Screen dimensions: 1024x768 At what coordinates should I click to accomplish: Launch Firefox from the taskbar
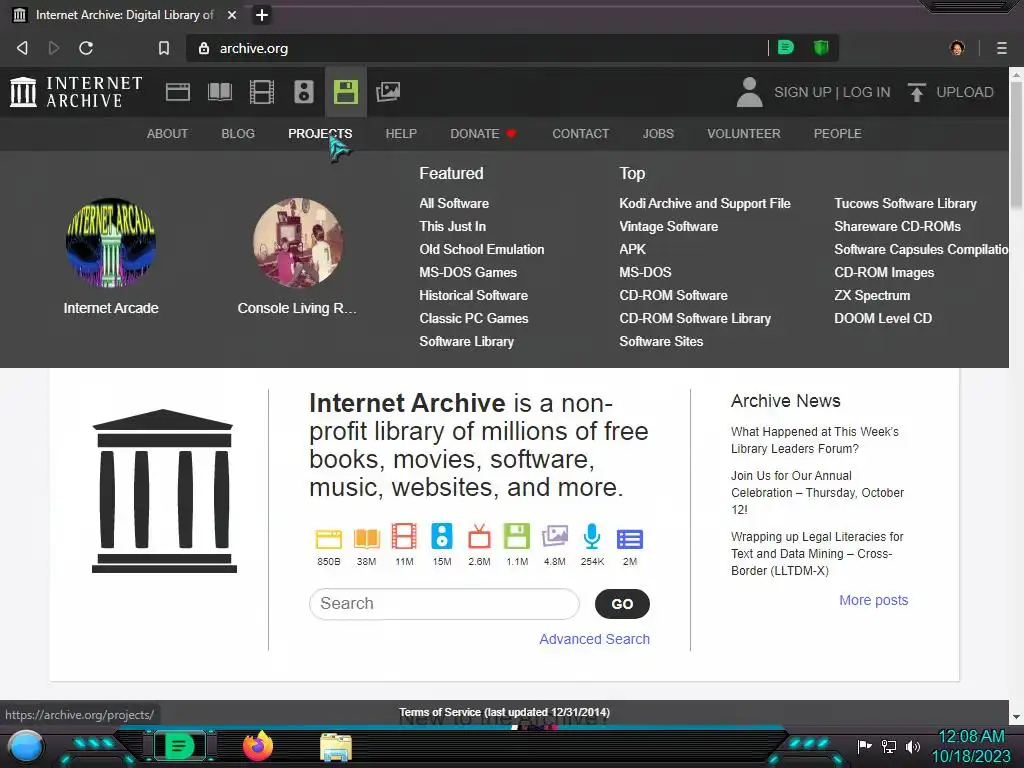pyautogui.click(x=257, y=746)
